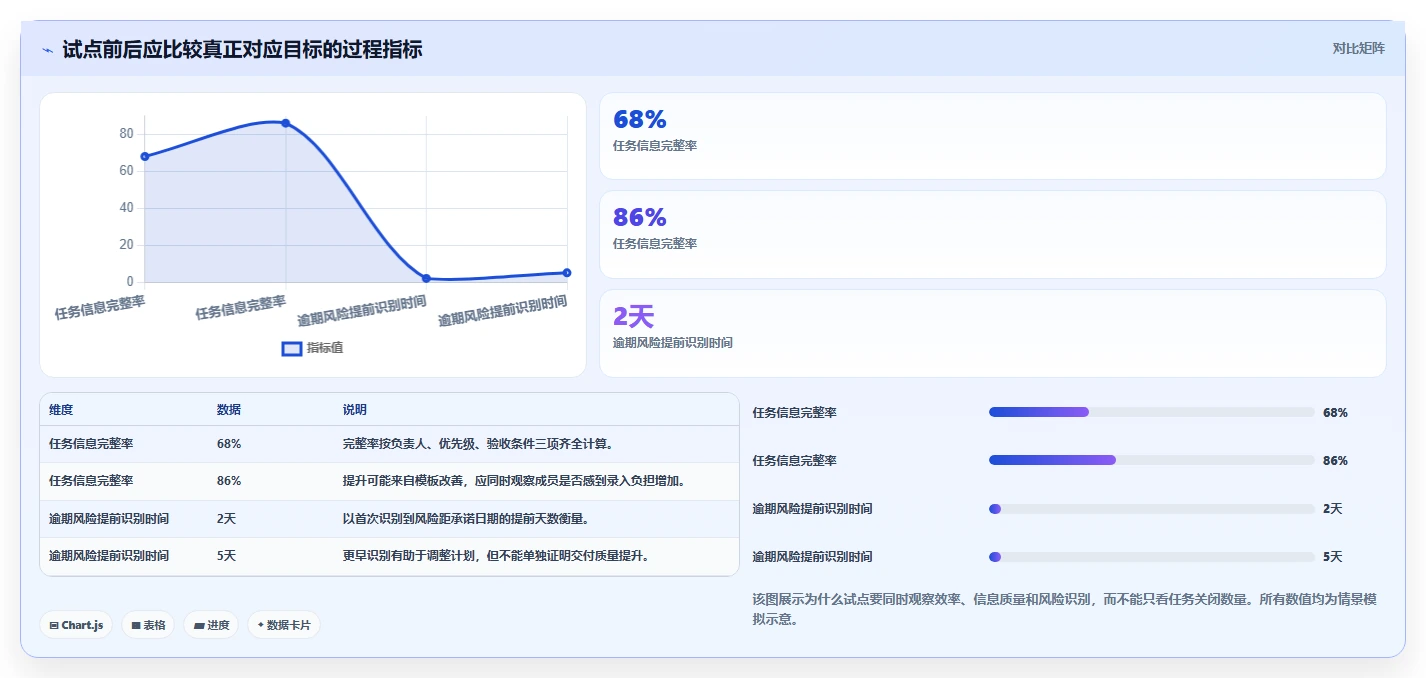Click the y-axis label 40 on the chart
The width and height of the screenshot is (1426, 678).
pos(126,208)
